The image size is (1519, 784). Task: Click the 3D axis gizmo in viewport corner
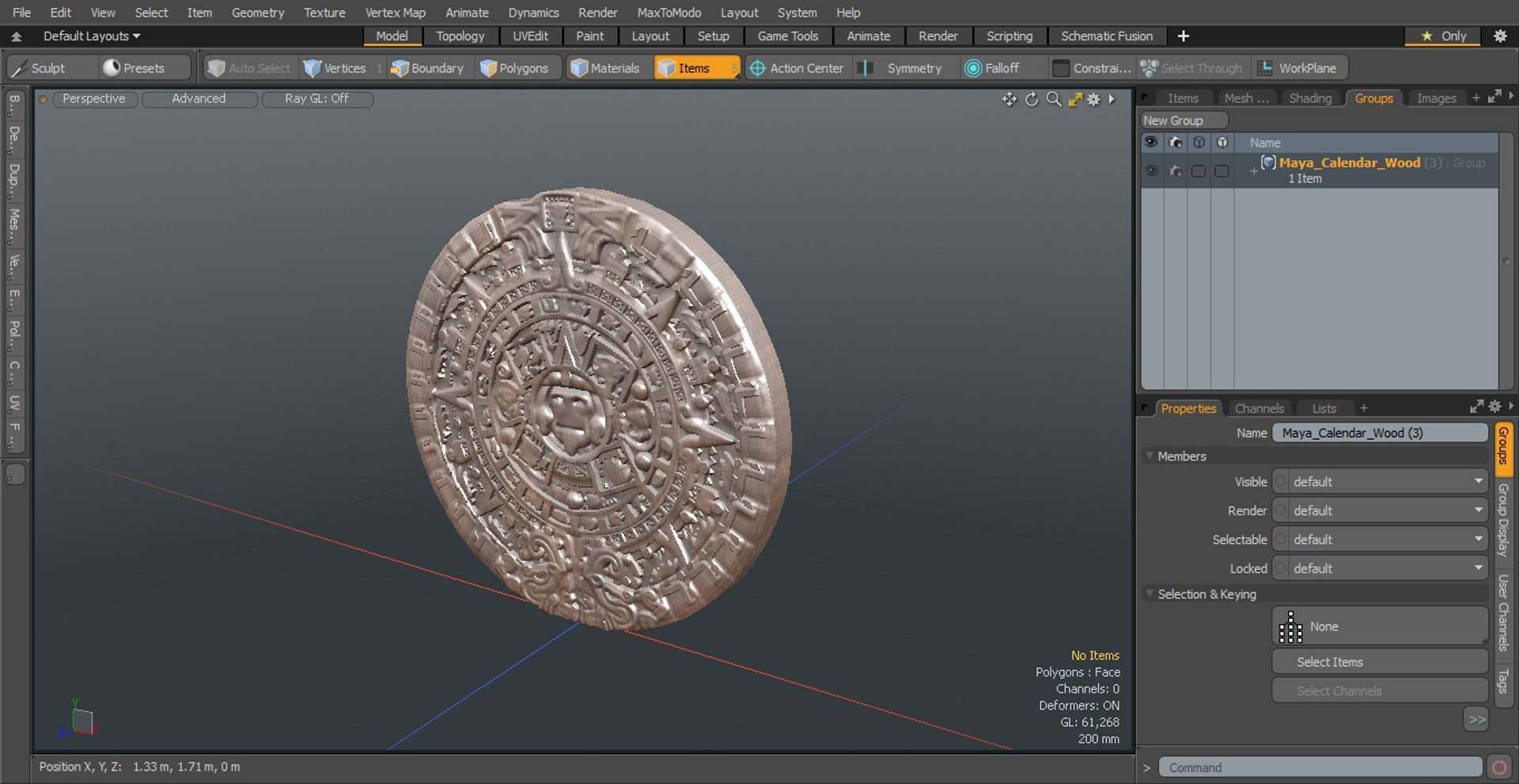pyautogui.click(x=78, y=718)
